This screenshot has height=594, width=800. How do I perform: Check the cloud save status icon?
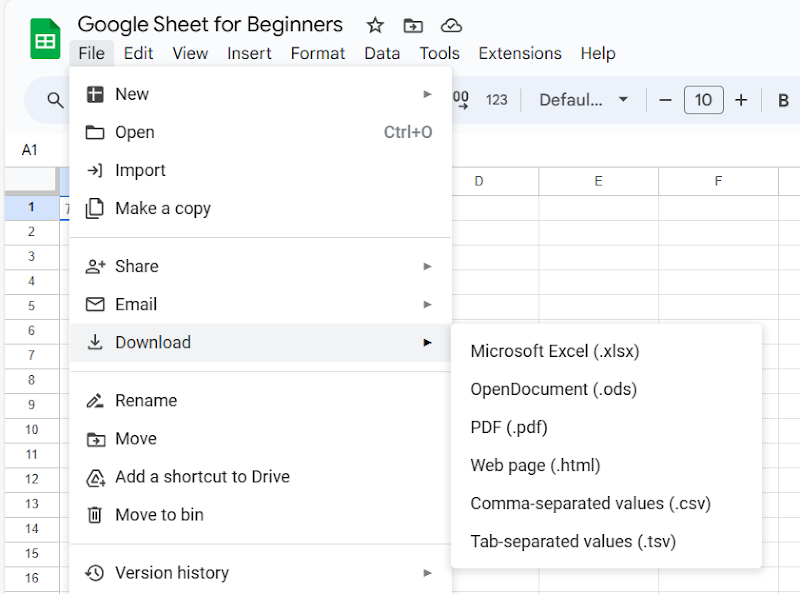coord(452,25)
